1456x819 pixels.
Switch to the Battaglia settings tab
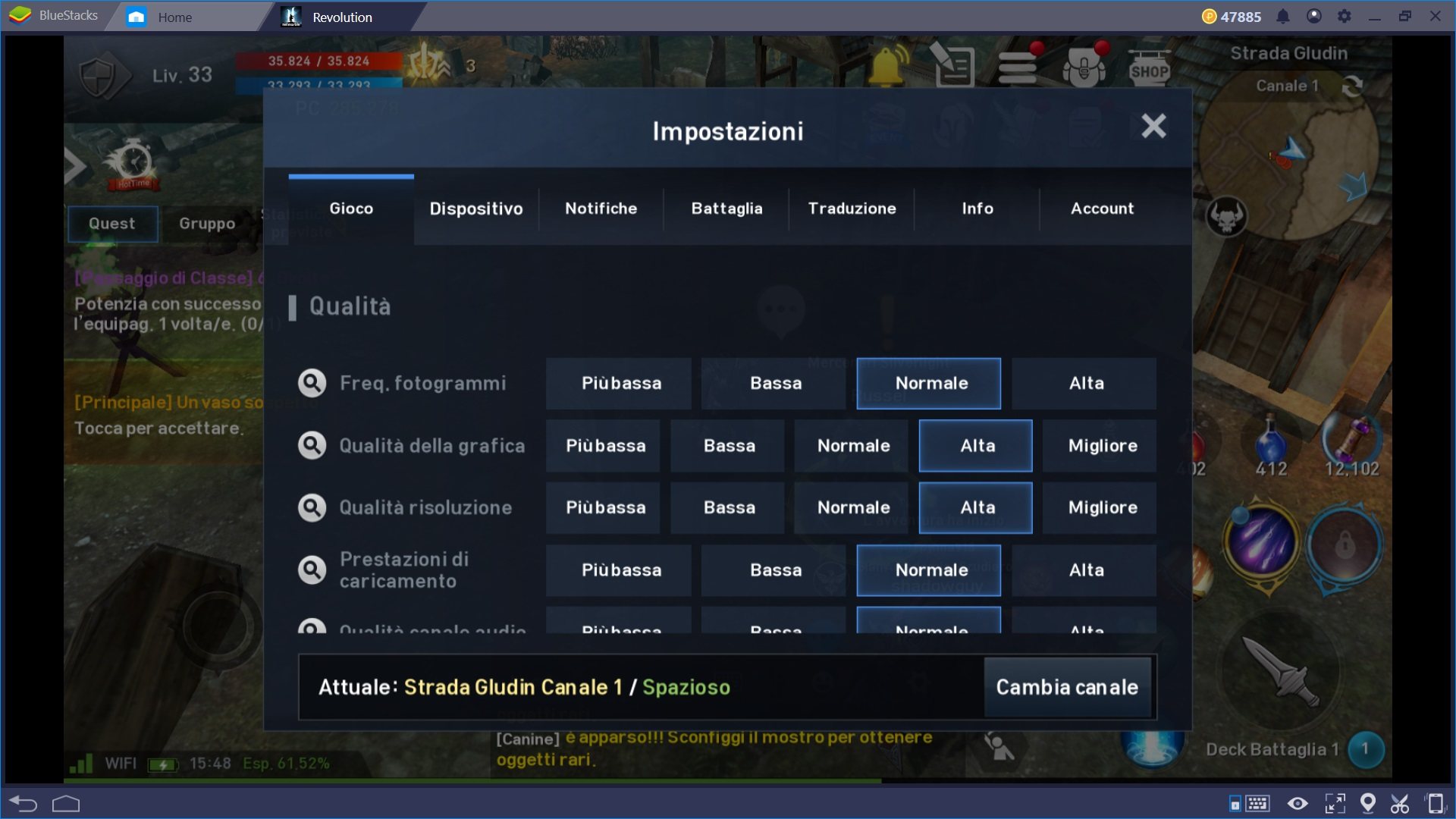[x=727, y=207]
